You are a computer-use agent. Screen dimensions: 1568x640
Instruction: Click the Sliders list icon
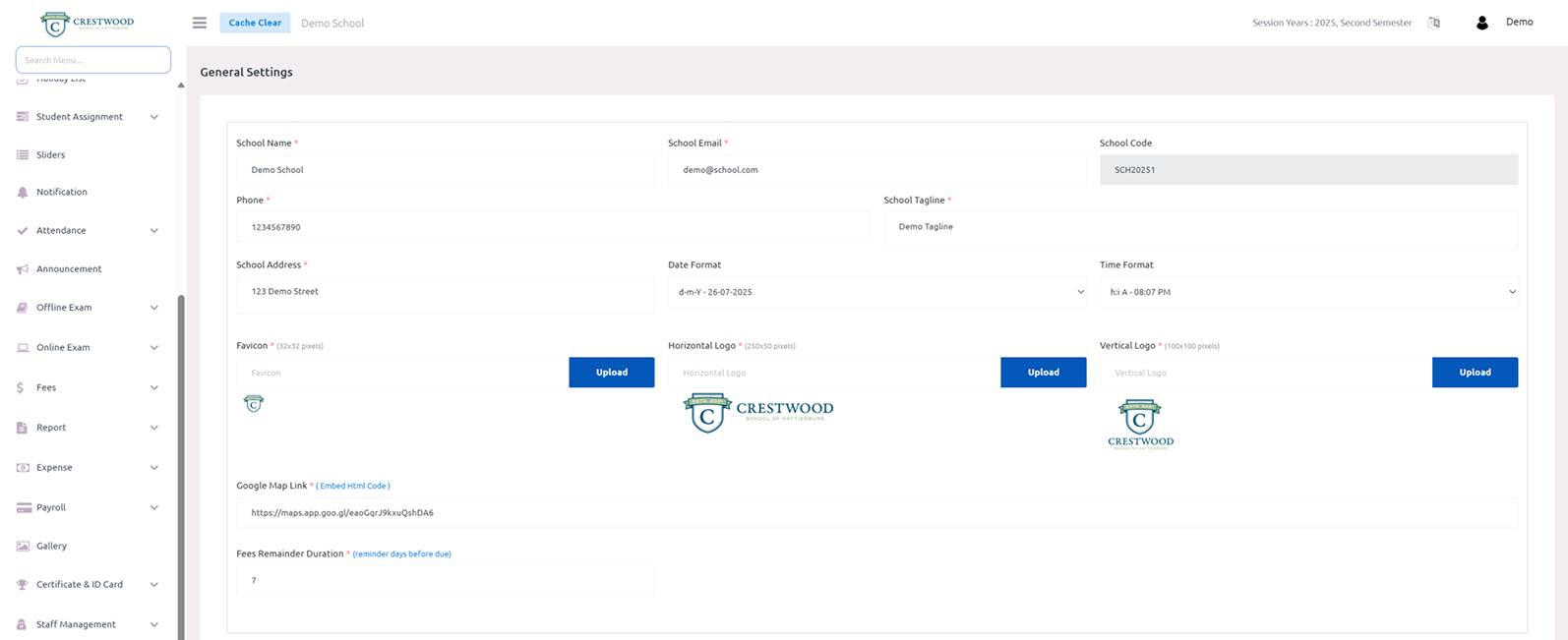pos(23,155)
